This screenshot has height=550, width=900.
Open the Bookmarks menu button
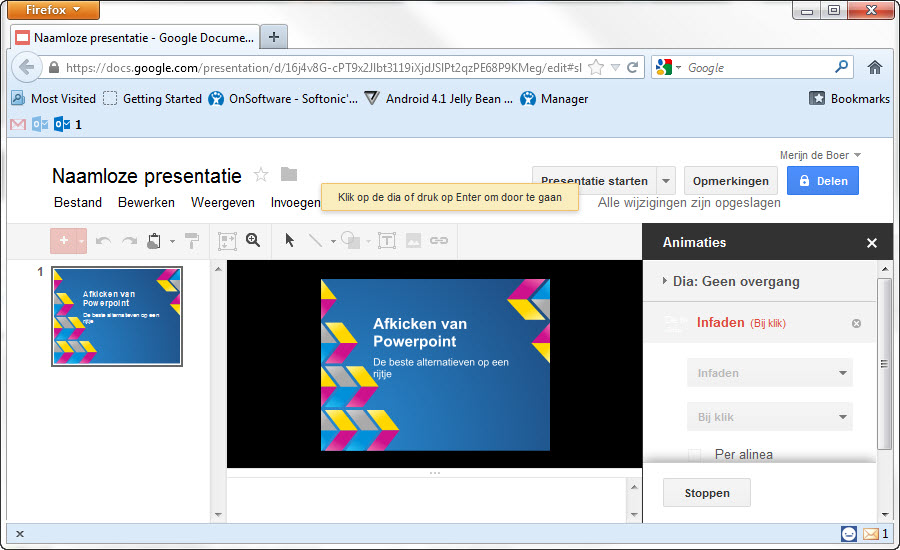coord(849,99)
